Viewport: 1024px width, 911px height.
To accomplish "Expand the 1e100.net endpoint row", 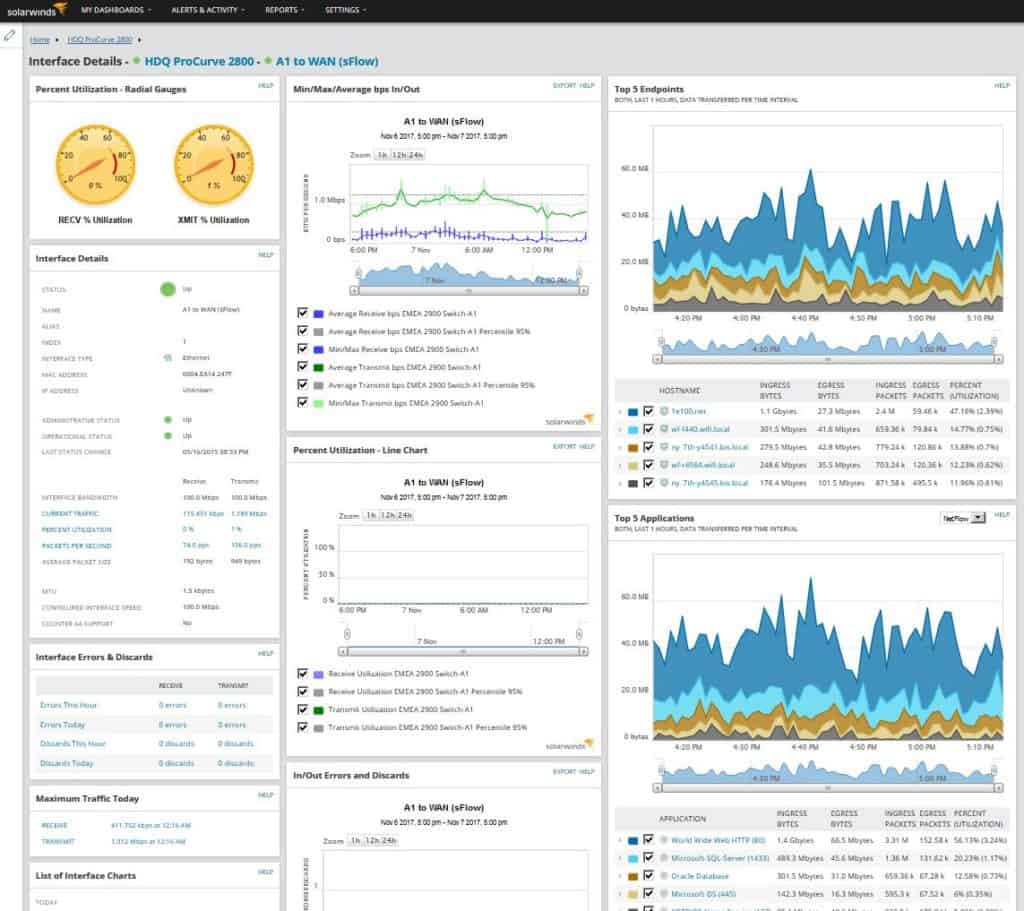I will [620, 411].
